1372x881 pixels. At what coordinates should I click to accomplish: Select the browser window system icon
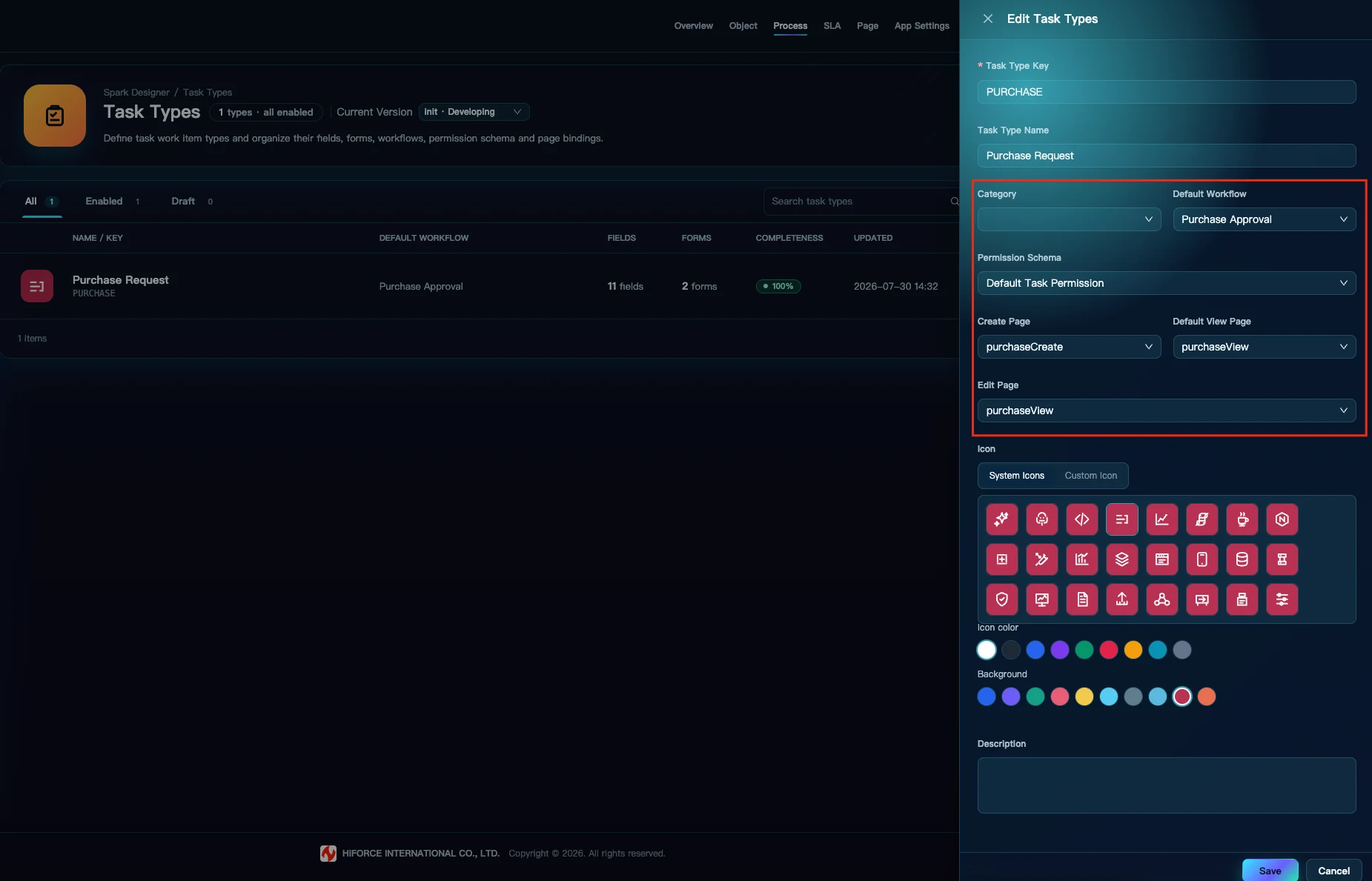point(1161,559)
